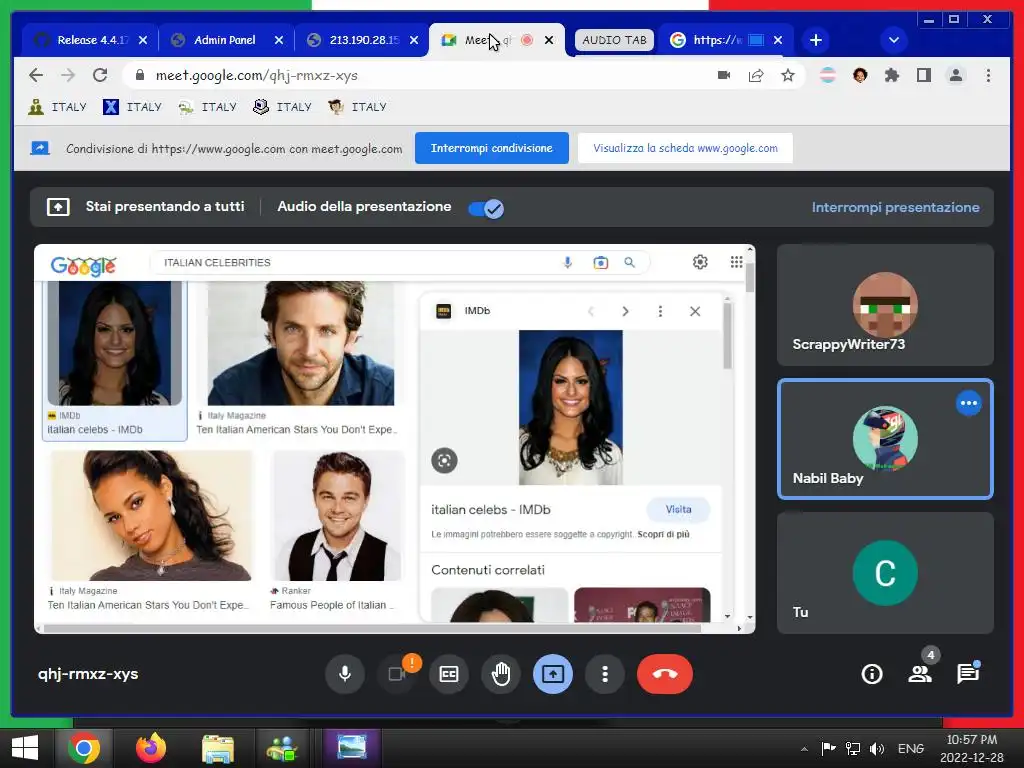Click Google voice search microphone
This screenshot has height=768, width=1024.
coord(568,263)
